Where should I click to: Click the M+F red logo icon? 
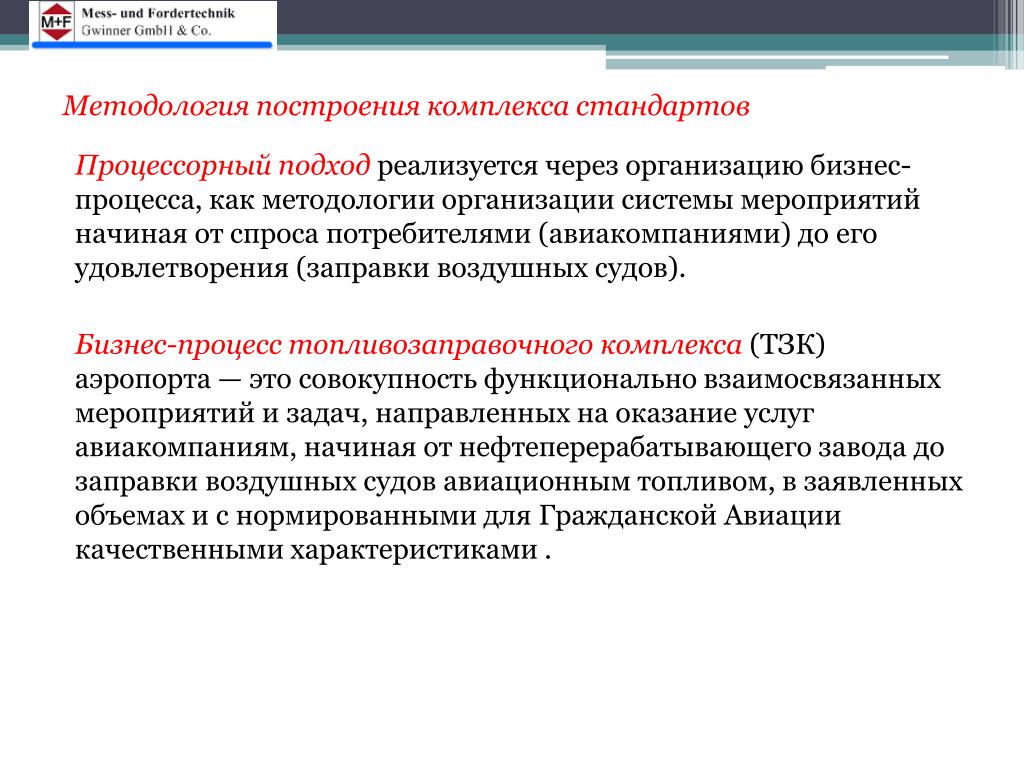click(57, 21)
